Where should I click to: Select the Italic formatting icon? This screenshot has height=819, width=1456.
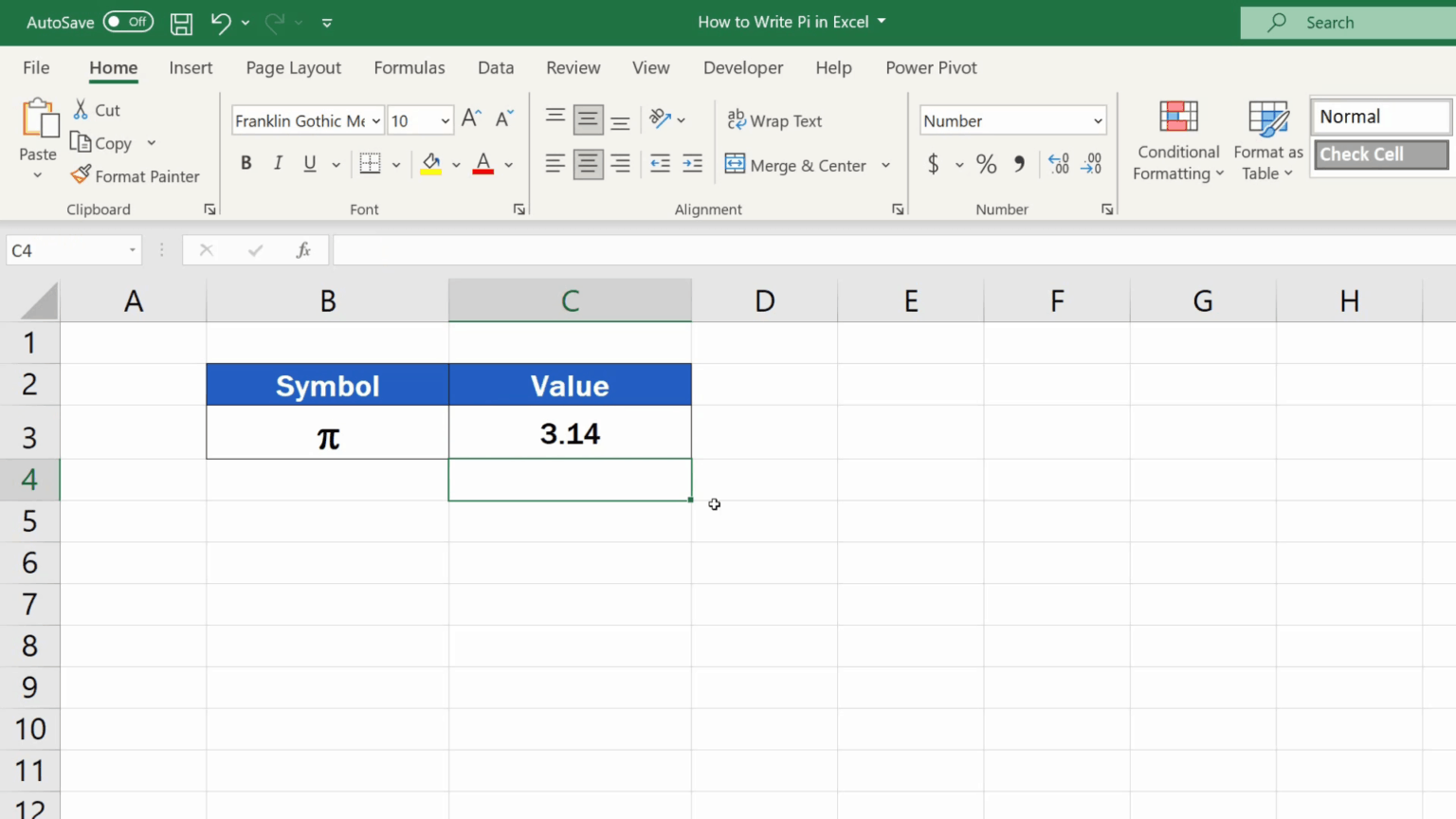coord(277,163)
